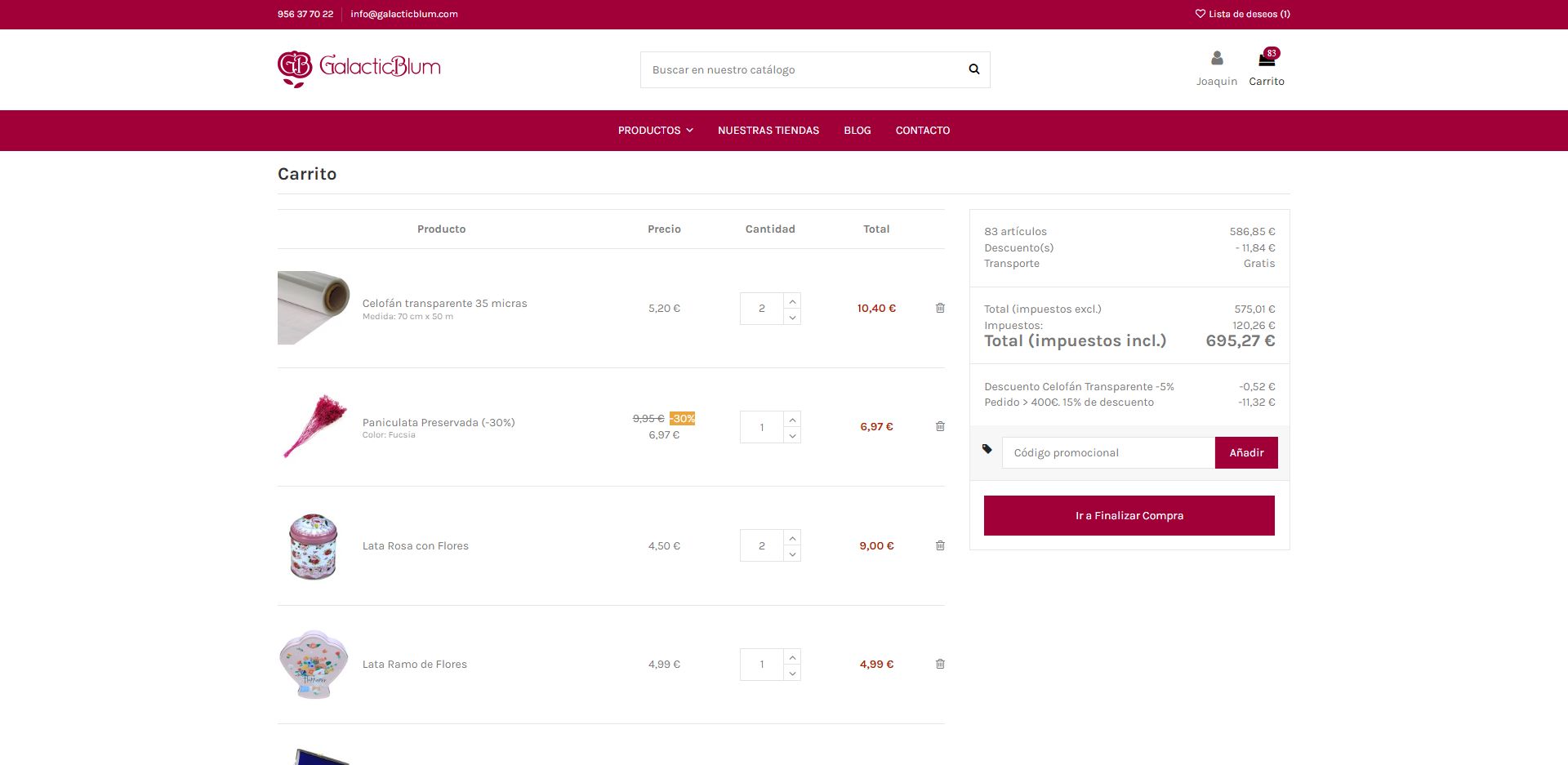Remove Lata Ramo de Flores item
The image size is (1568, 765).
[940, 664]
